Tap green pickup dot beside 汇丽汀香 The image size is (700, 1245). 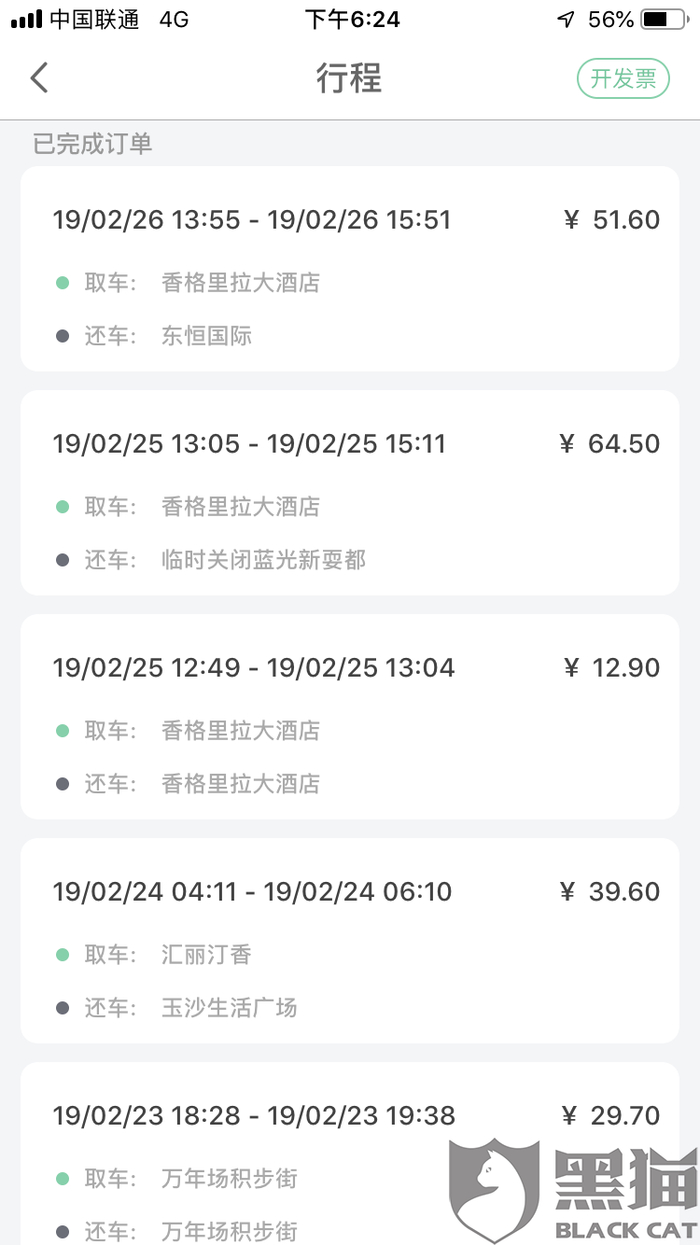pos(62,955)
